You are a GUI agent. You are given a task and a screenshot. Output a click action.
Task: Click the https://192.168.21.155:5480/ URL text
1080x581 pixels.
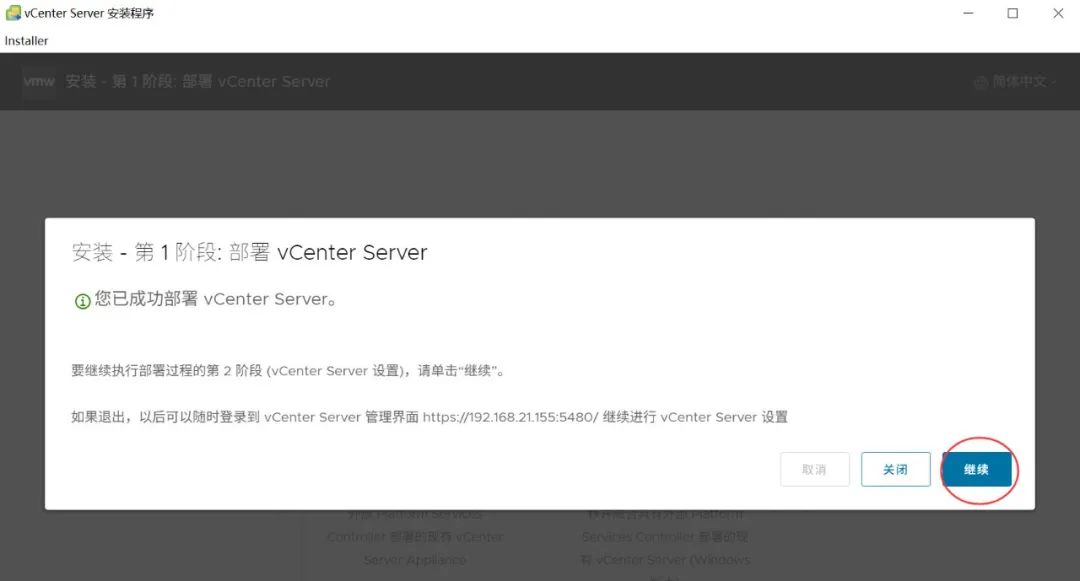[510, 417]
